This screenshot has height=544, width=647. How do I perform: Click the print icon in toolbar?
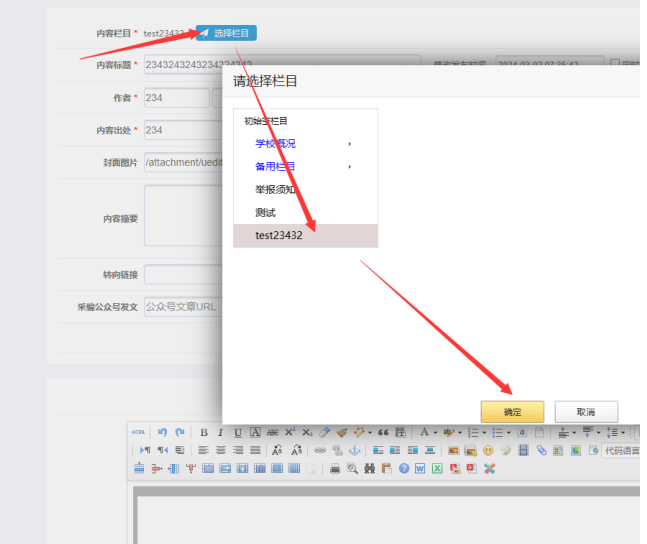[x=336, y=468]
